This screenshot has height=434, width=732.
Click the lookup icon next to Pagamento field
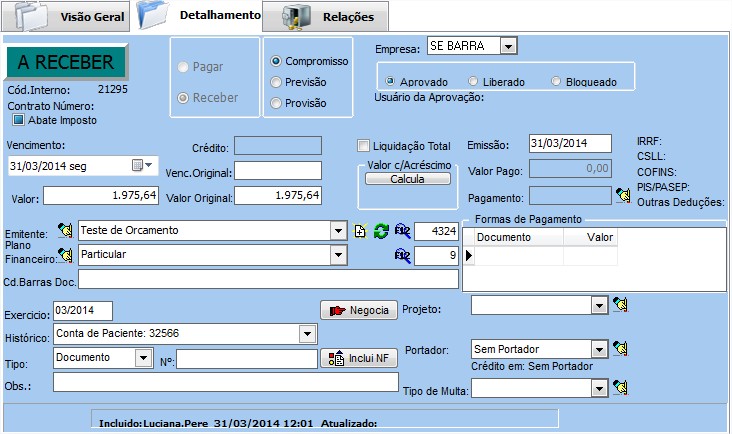[x=621, y=195]
